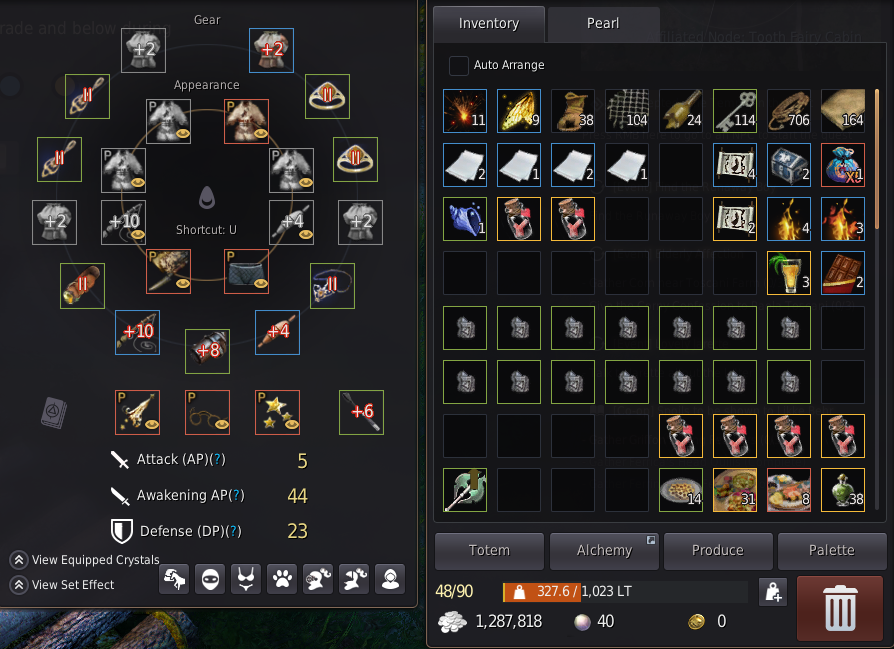Screen dimensions: 894x649
Task: Open the horse mount info icon
Action: [x=174, y=579]
